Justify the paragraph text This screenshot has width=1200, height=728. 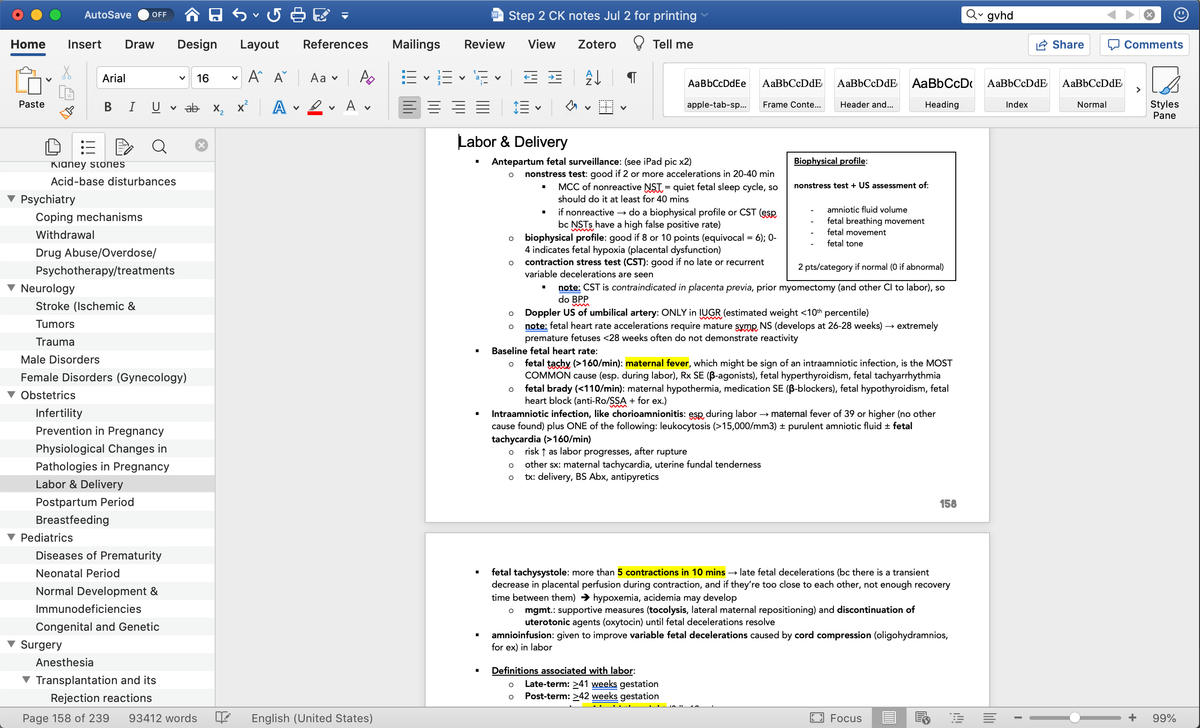[x=483, y=107]
